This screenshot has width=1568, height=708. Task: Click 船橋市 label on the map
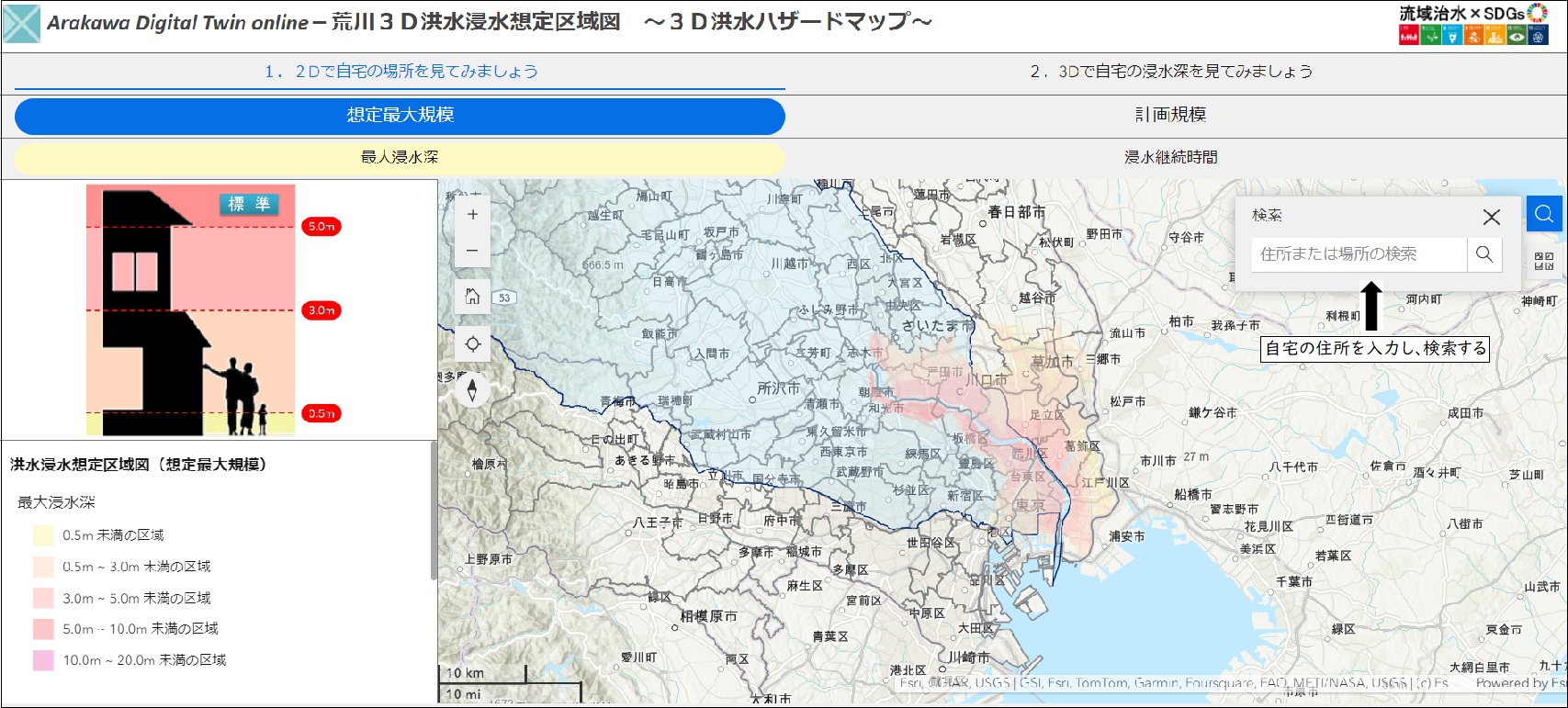(x=1192, y=494)
